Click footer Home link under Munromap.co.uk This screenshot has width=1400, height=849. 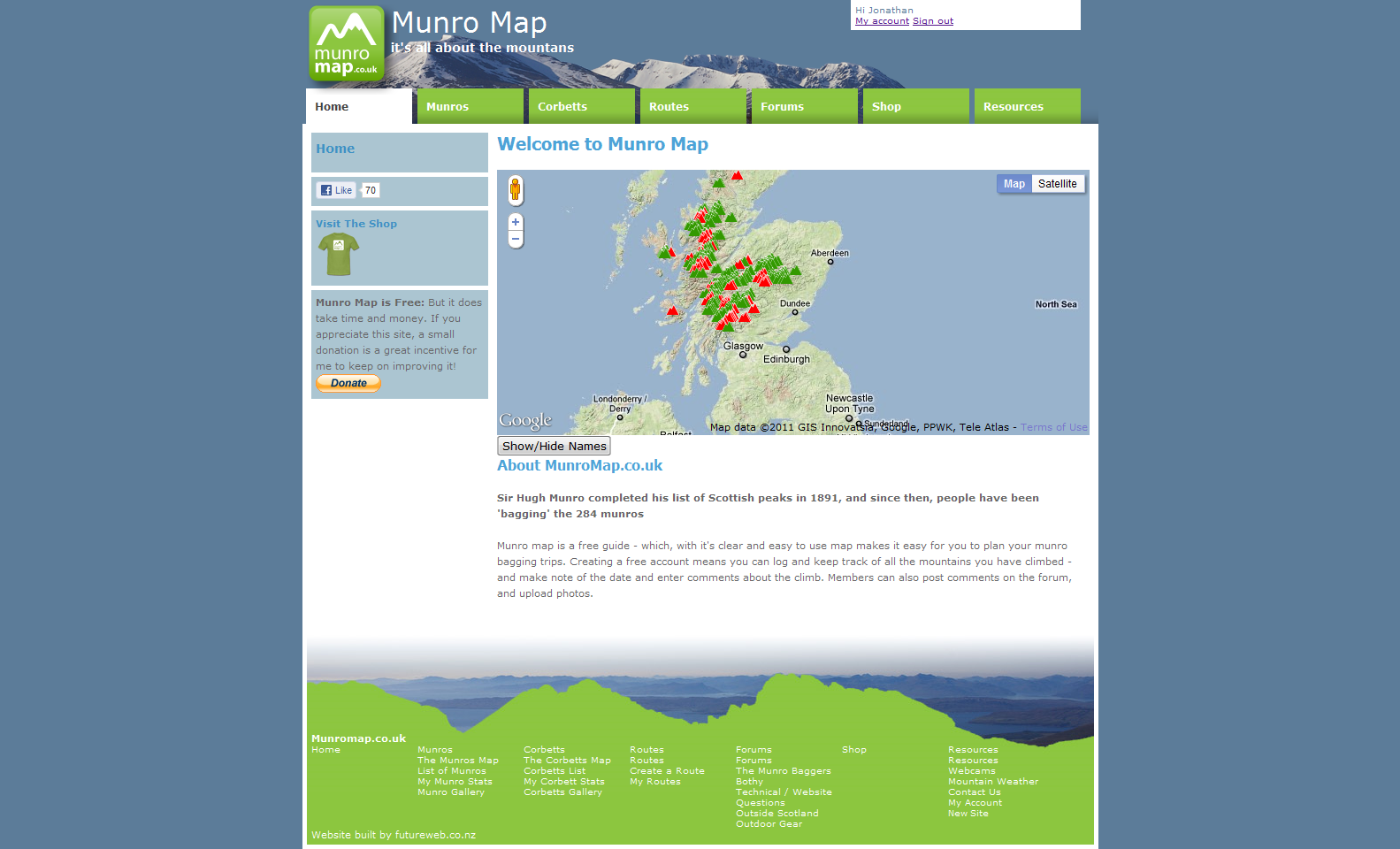325,750
